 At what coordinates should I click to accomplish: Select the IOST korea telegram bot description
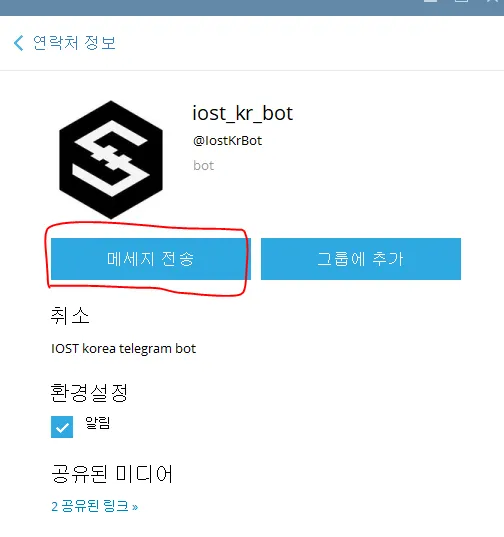point(123,349)
